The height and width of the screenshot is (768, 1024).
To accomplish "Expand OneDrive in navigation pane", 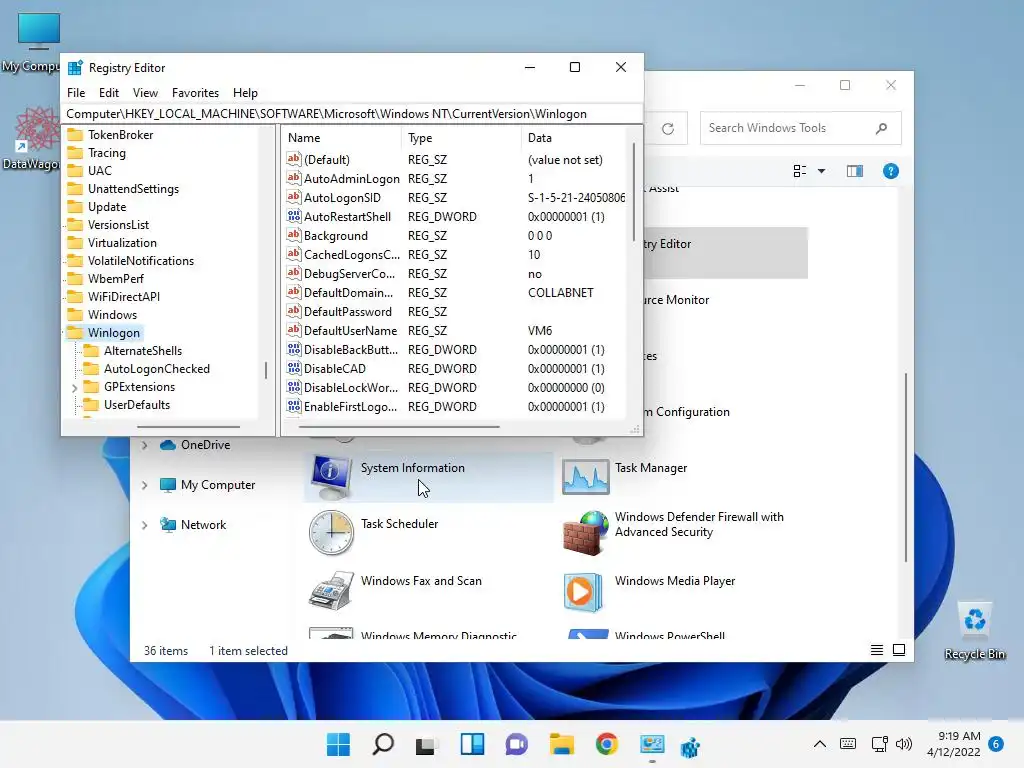I will click(x=144, y=445).
